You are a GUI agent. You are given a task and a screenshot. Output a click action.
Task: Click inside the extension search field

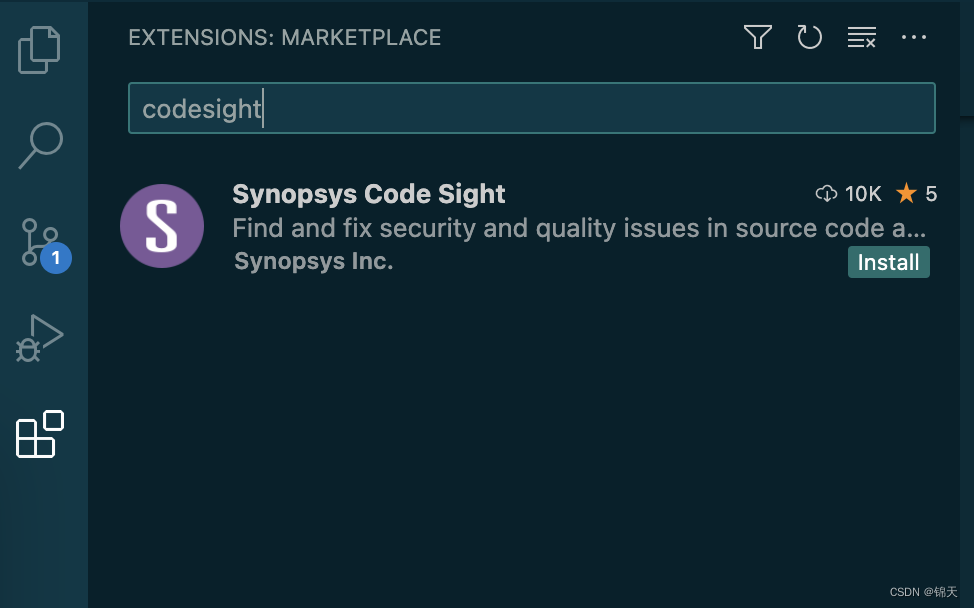531,108
